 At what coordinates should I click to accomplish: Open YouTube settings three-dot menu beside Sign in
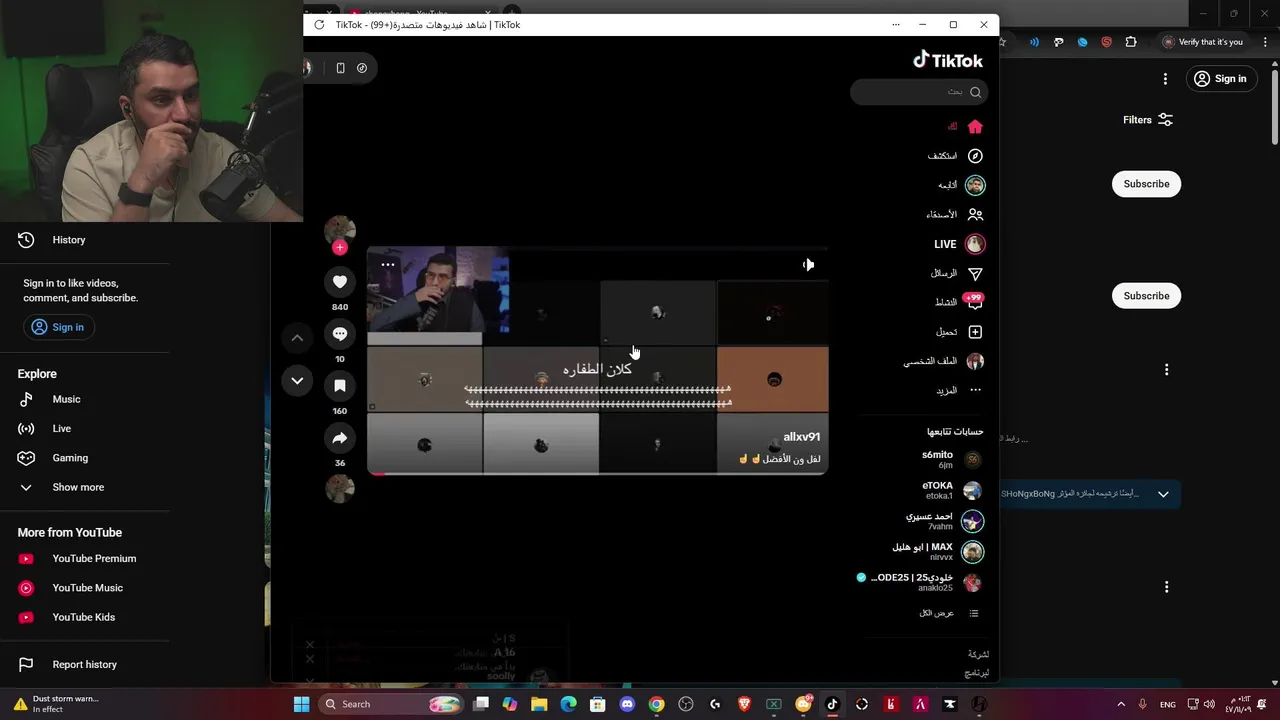pos(1165,79)
